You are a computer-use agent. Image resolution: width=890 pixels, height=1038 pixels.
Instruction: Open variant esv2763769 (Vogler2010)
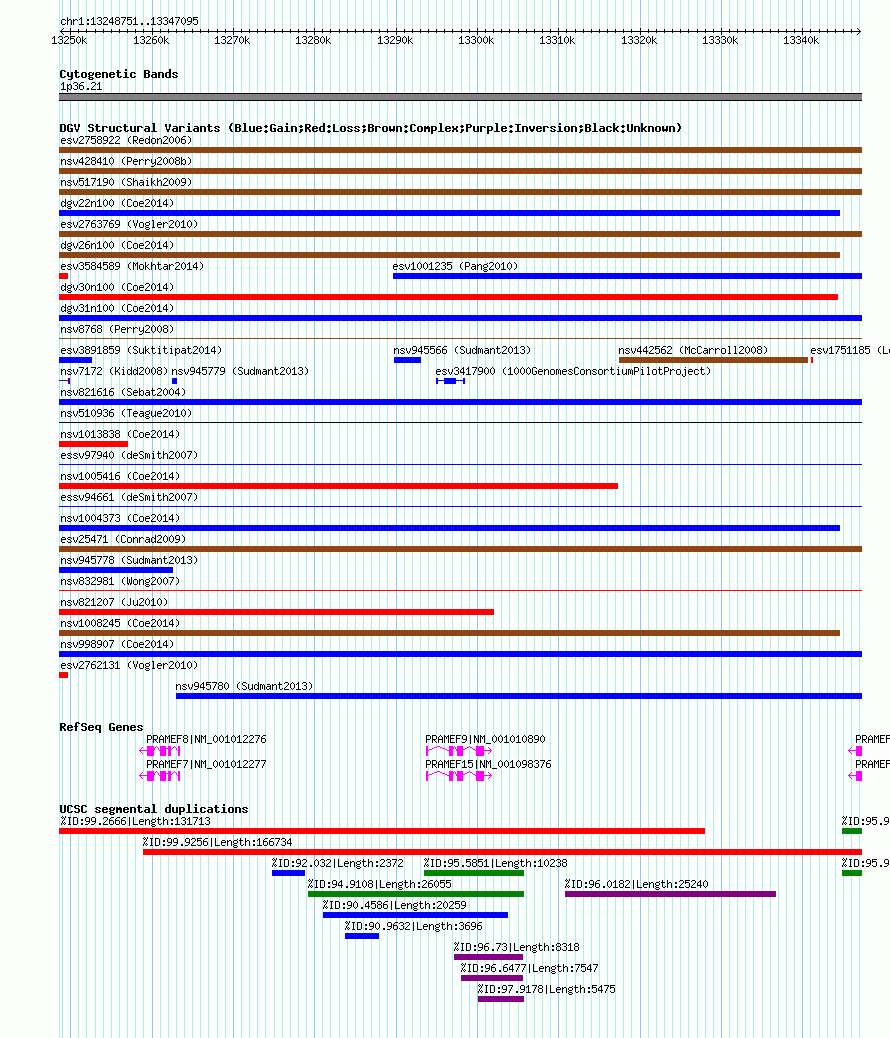129,224
